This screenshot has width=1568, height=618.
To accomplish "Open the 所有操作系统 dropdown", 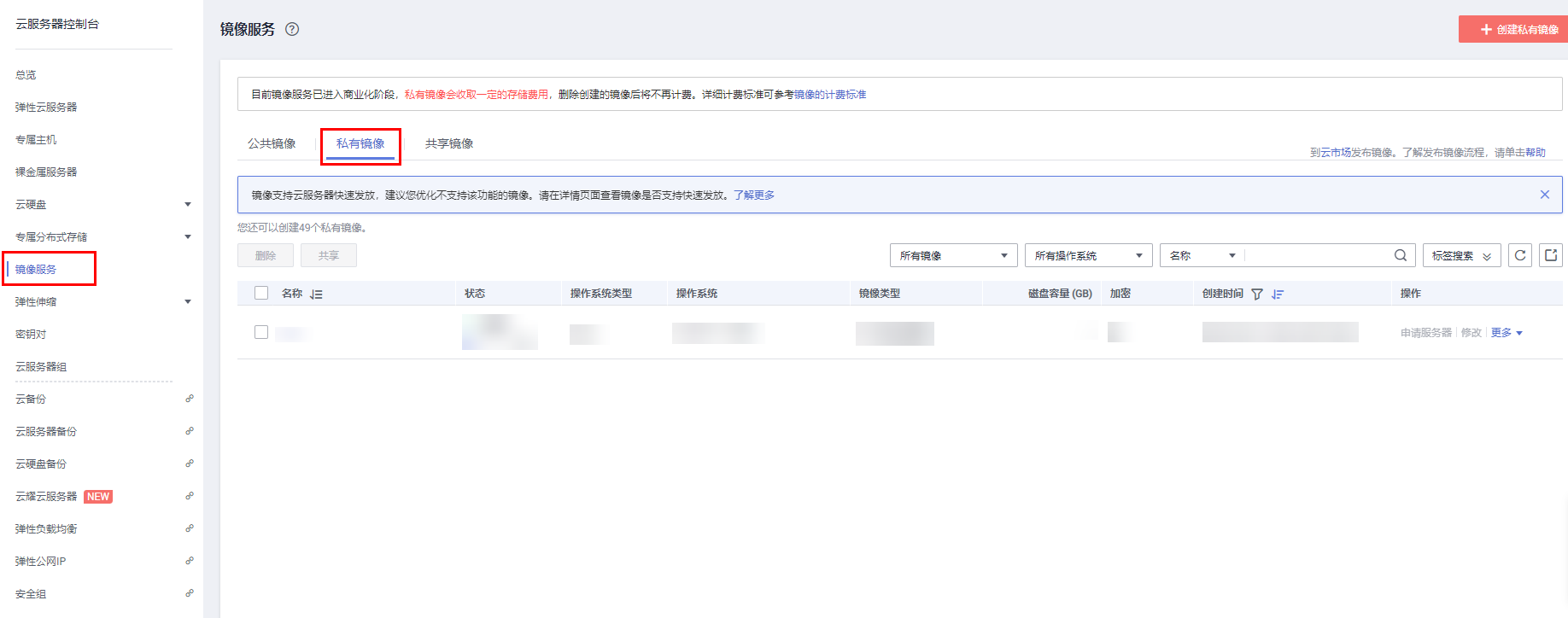I will click(x=1088, y=255).
